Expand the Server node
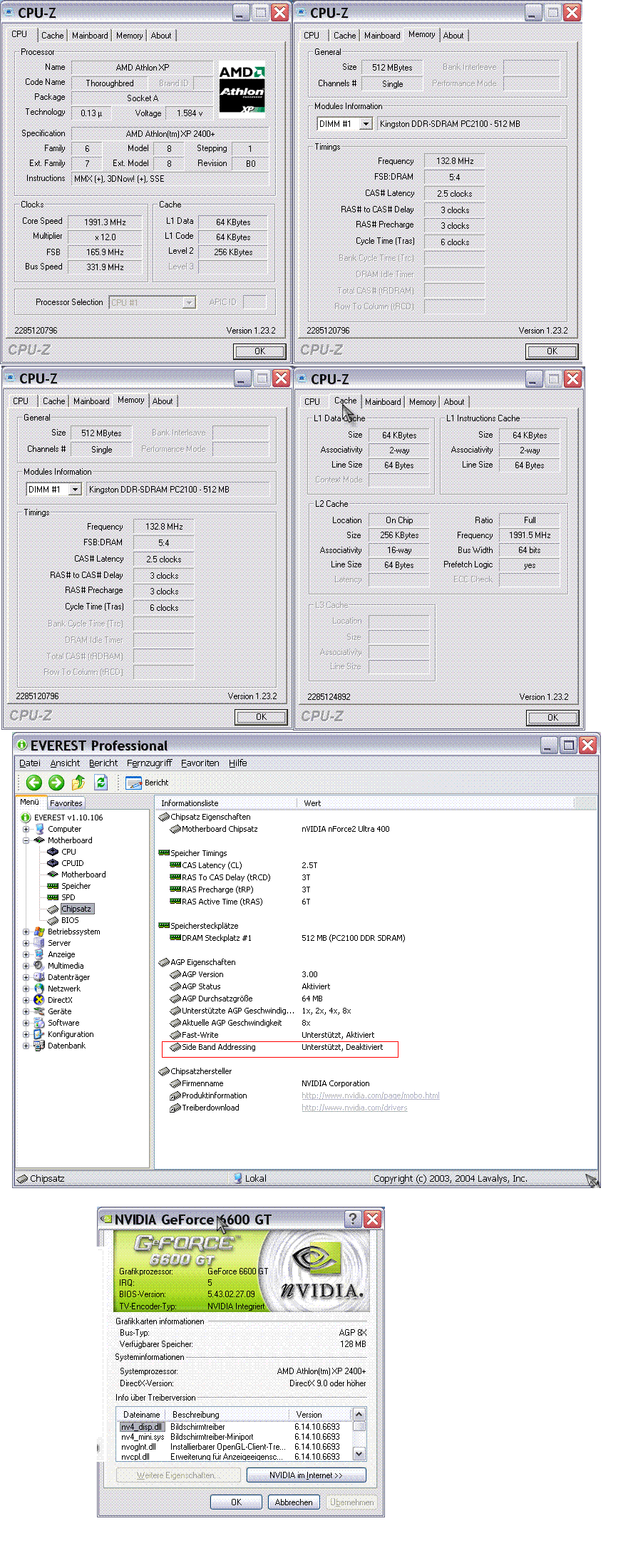The height and width of the screenshot is (1568, 643). pos(26,943)
